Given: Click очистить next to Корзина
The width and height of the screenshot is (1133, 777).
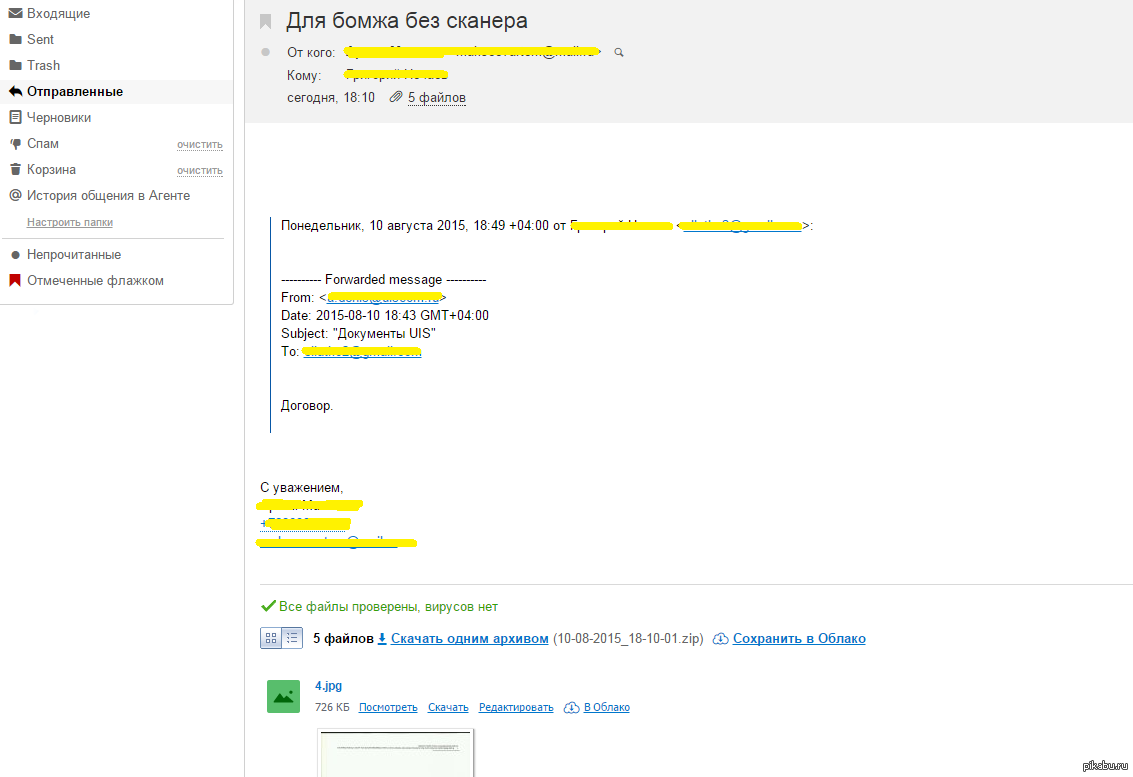Looking at the screenshot, I should coord(199,170).
